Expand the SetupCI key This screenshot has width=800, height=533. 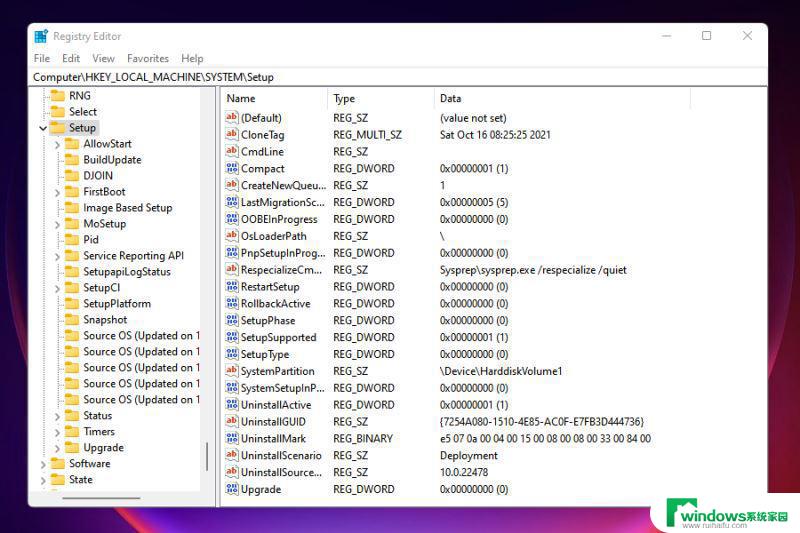point(57,289)
